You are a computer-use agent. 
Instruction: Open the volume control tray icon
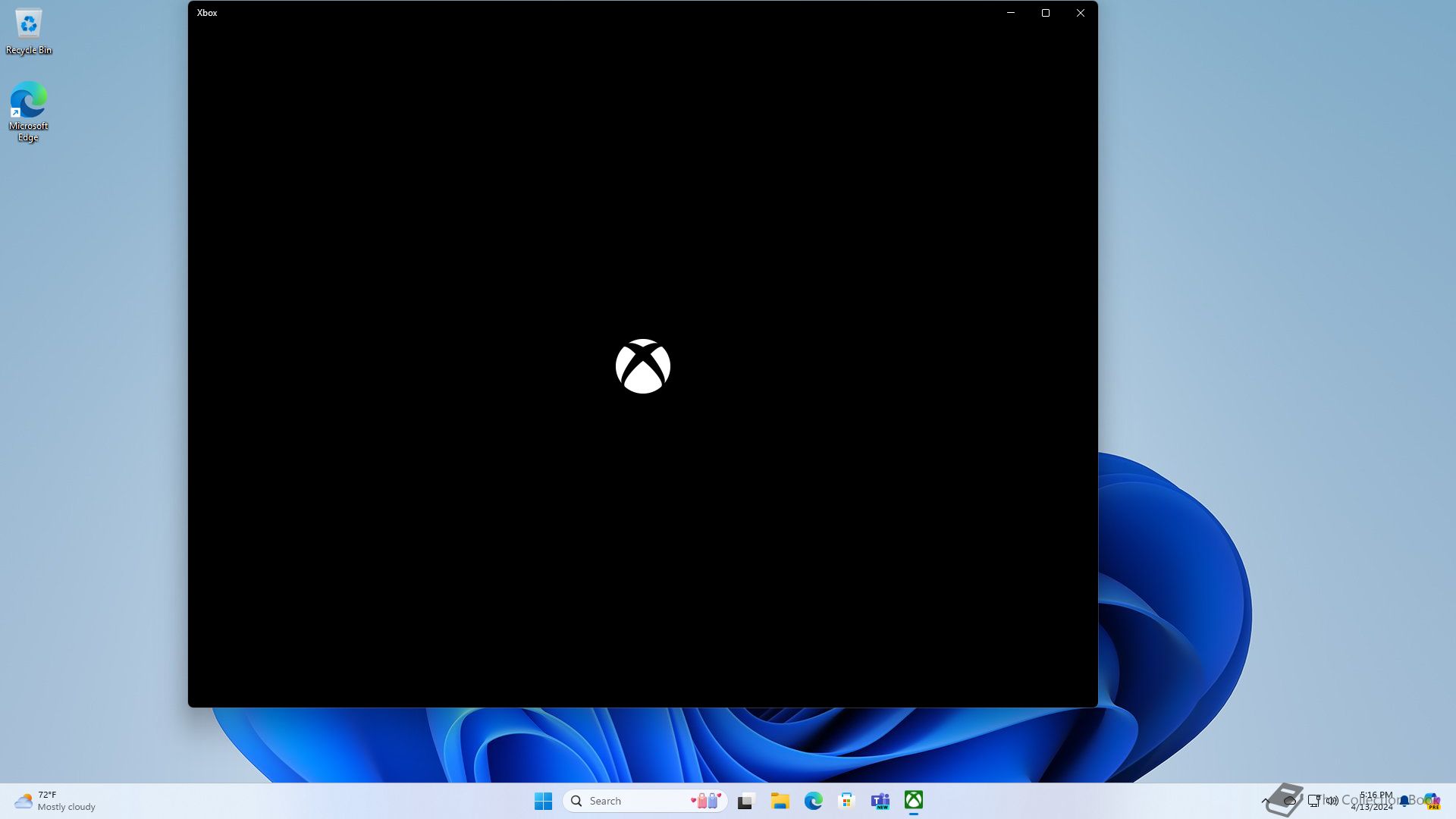click(1332, 801)
